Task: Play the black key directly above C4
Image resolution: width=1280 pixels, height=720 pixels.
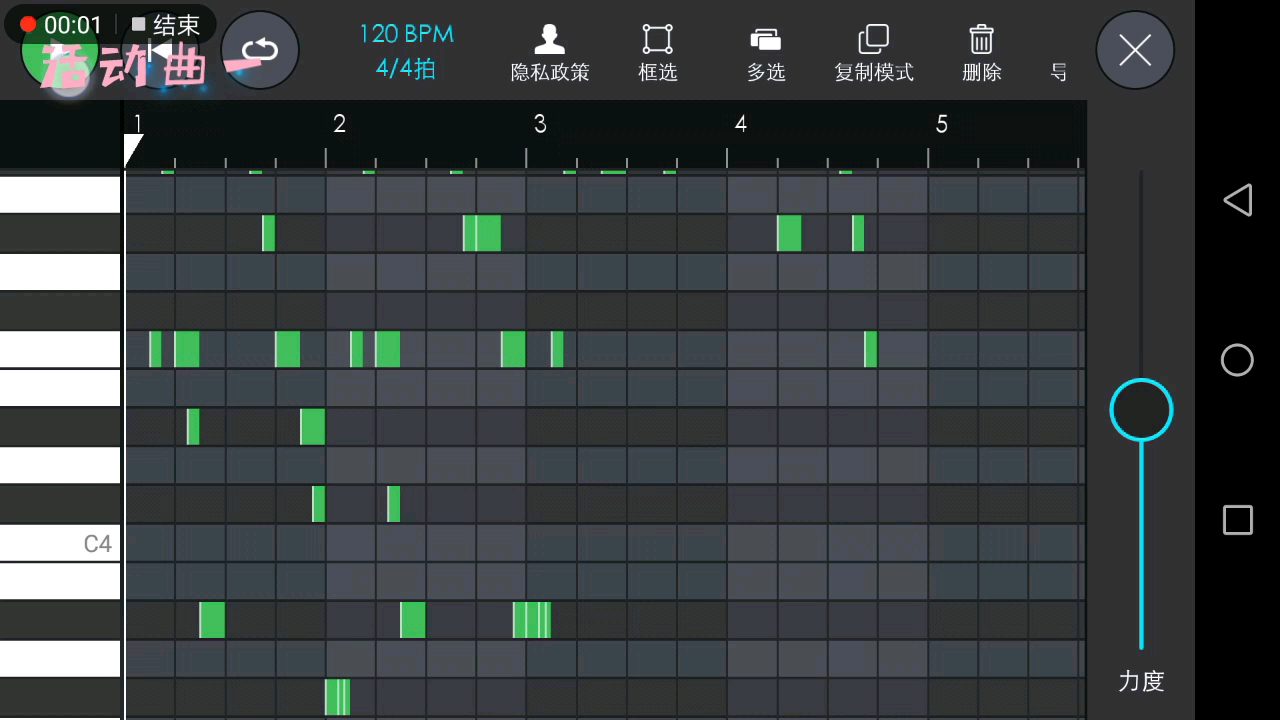Action: [x=60, y=504]
